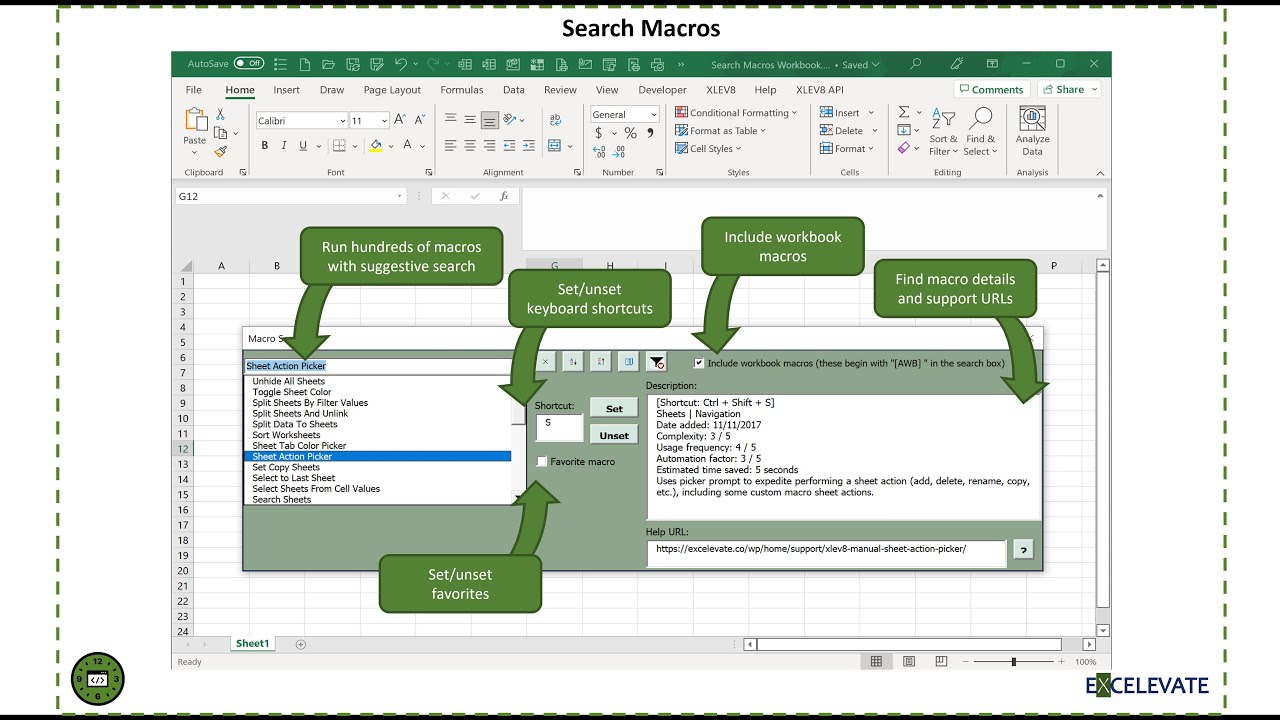Click the title bar Search magnifier icon
1280x720 pixels.
coord(915,64)
